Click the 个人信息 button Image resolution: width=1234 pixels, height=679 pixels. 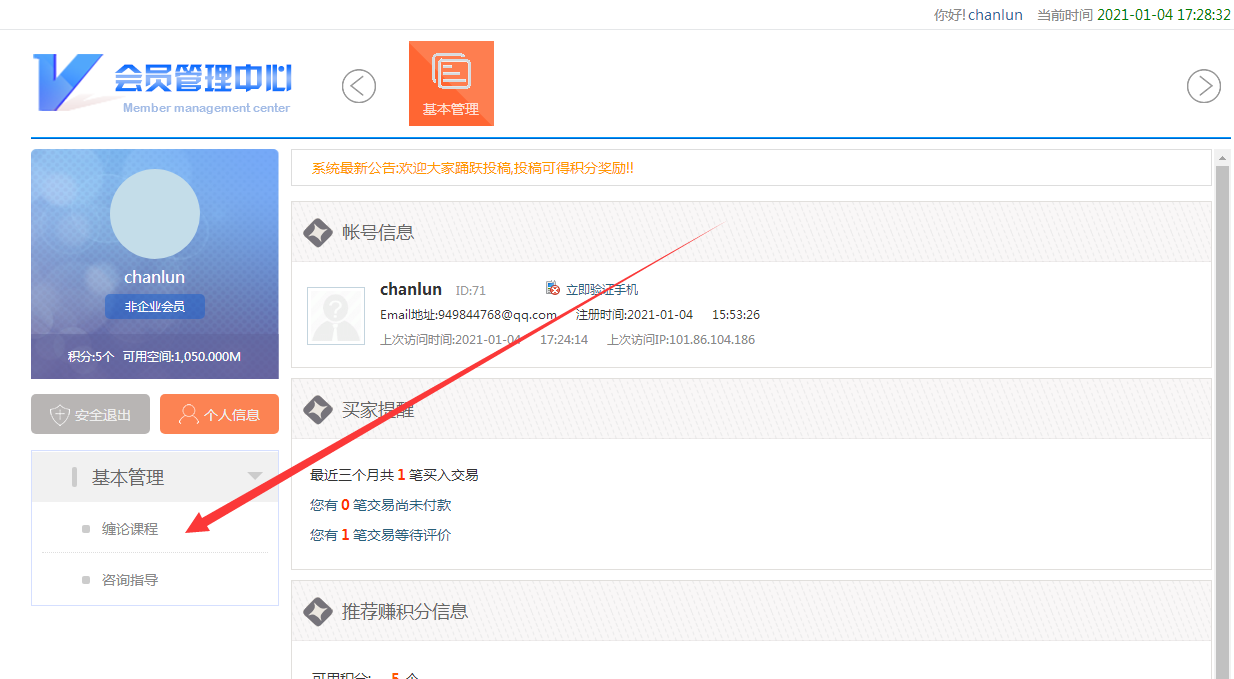click(219, 414)
